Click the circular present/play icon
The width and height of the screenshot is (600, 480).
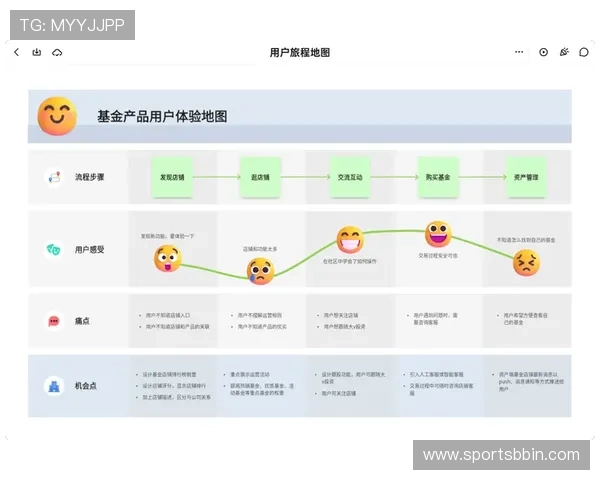[543, 52]
